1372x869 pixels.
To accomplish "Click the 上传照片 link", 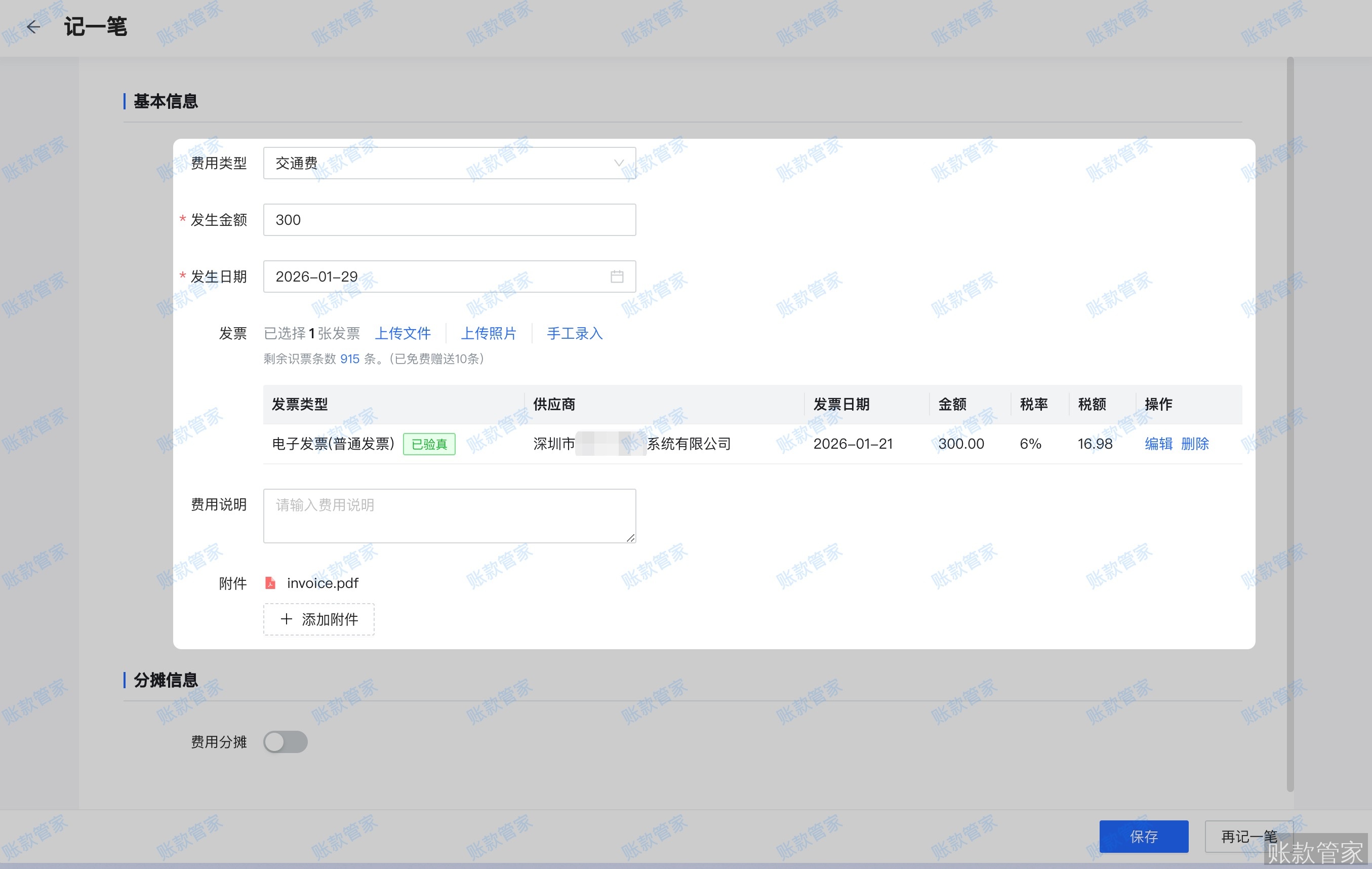I will [x=489, y=333].
